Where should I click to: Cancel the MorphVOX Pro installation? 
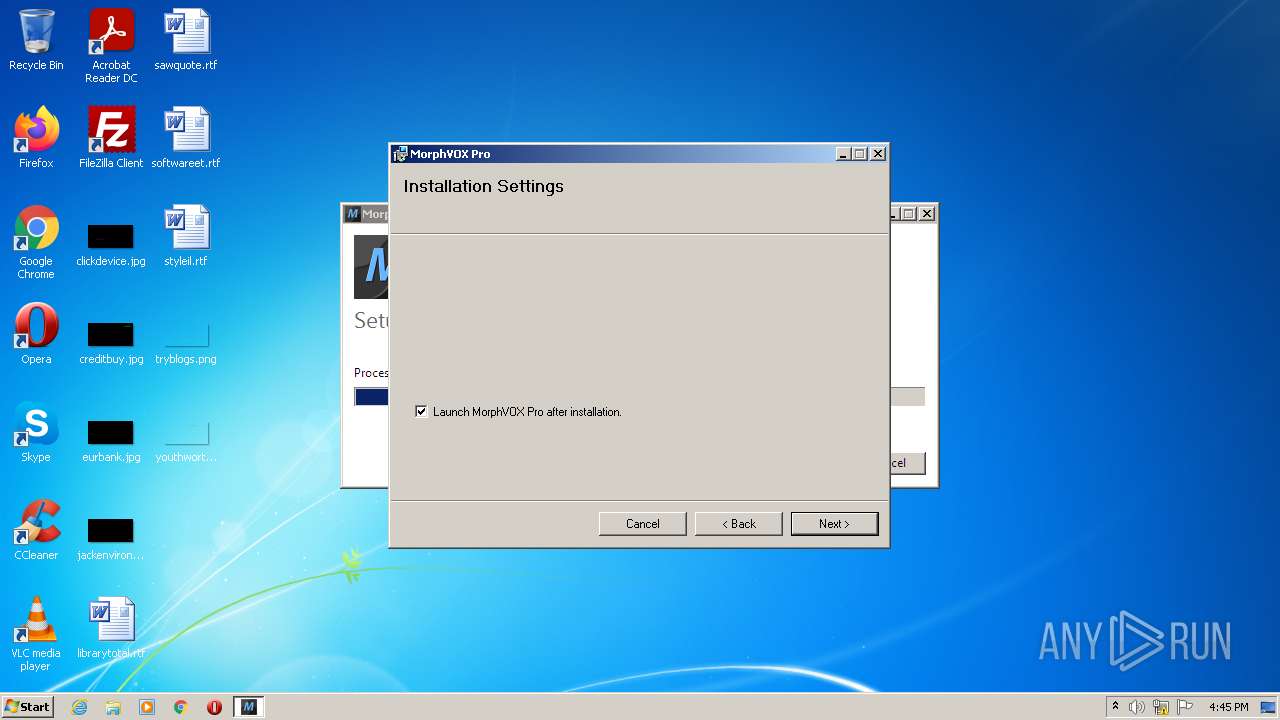(x=643, y=524)
